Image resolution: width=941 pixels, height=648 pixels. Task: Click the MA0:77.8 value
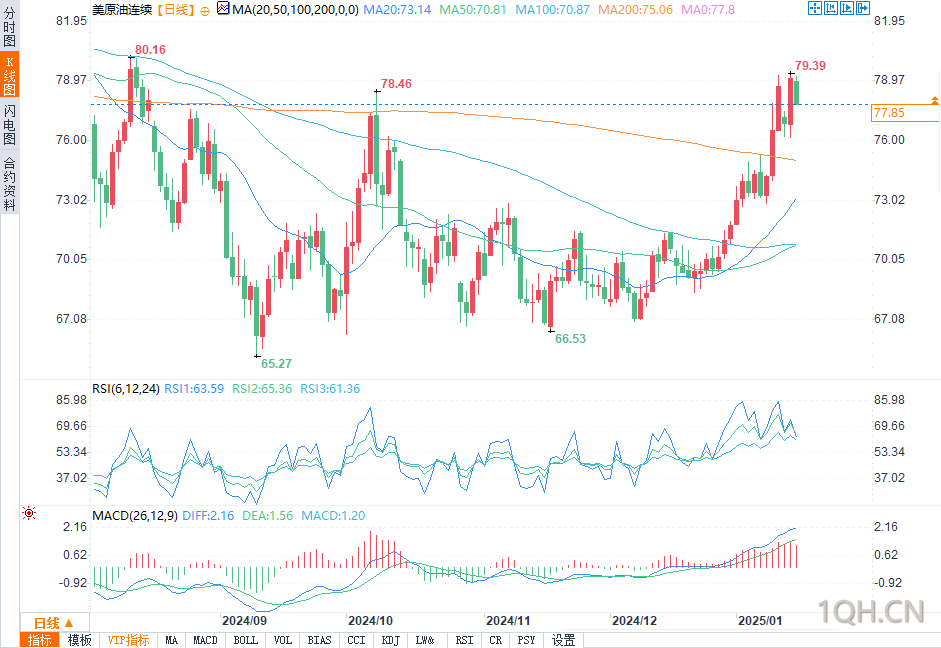tap(708, 10)
